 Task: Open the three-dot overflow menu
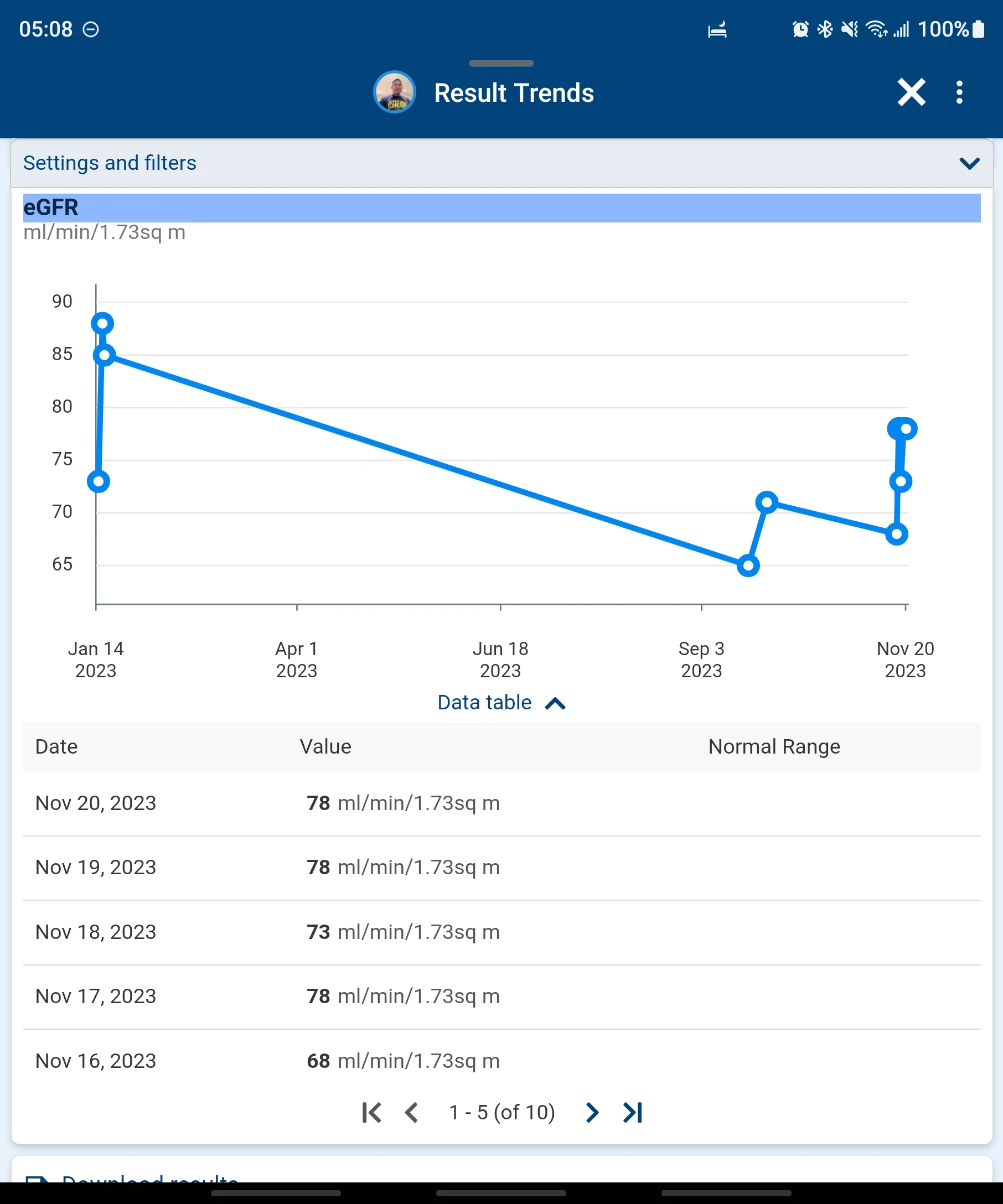(959, 92)
